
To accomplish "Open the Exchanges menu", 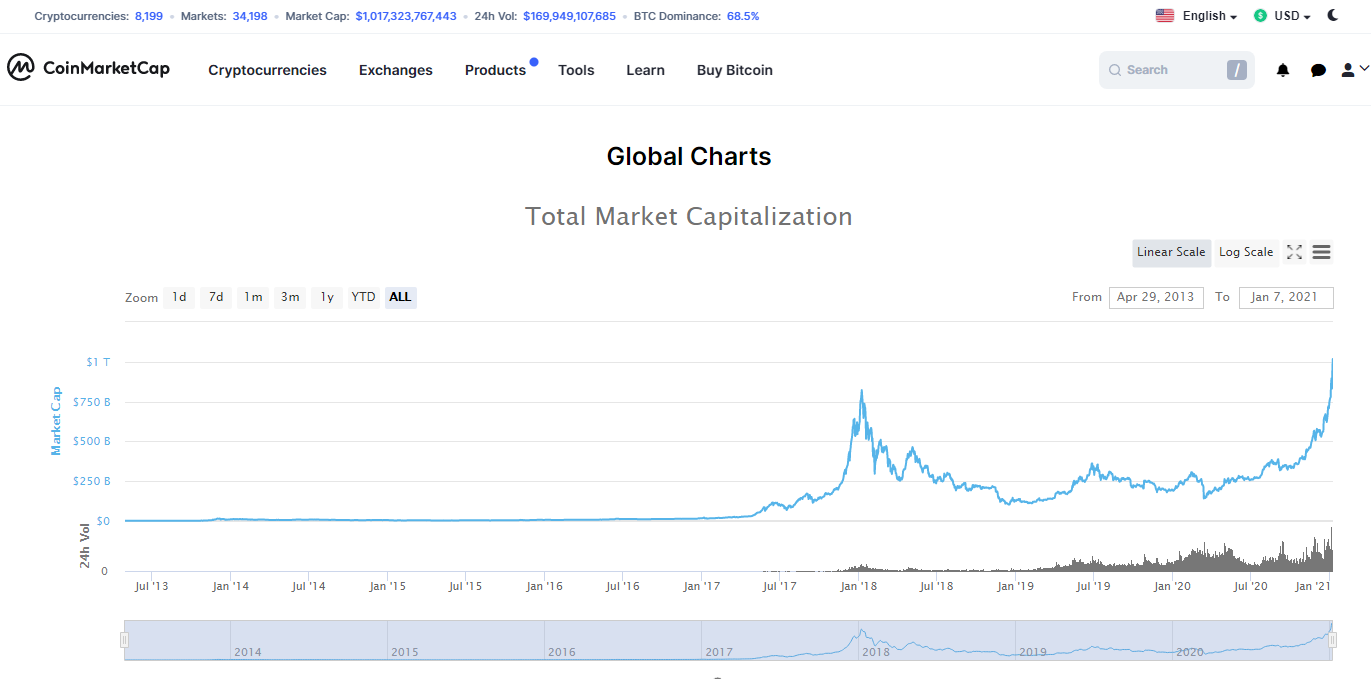I will pyautogui.click(x=396, y=70).
